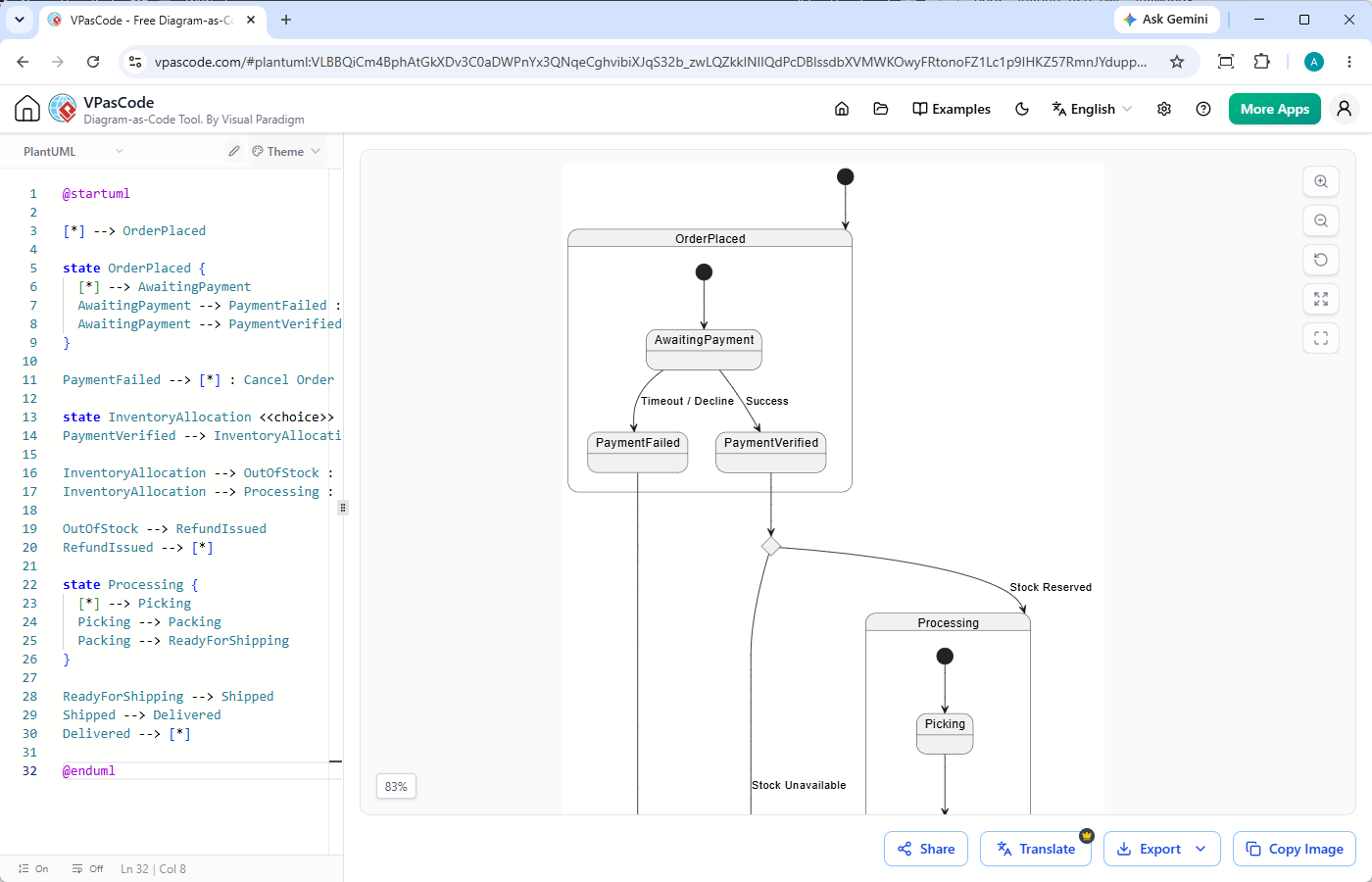Toggle dark mode moon icon

coord(1022,109)
